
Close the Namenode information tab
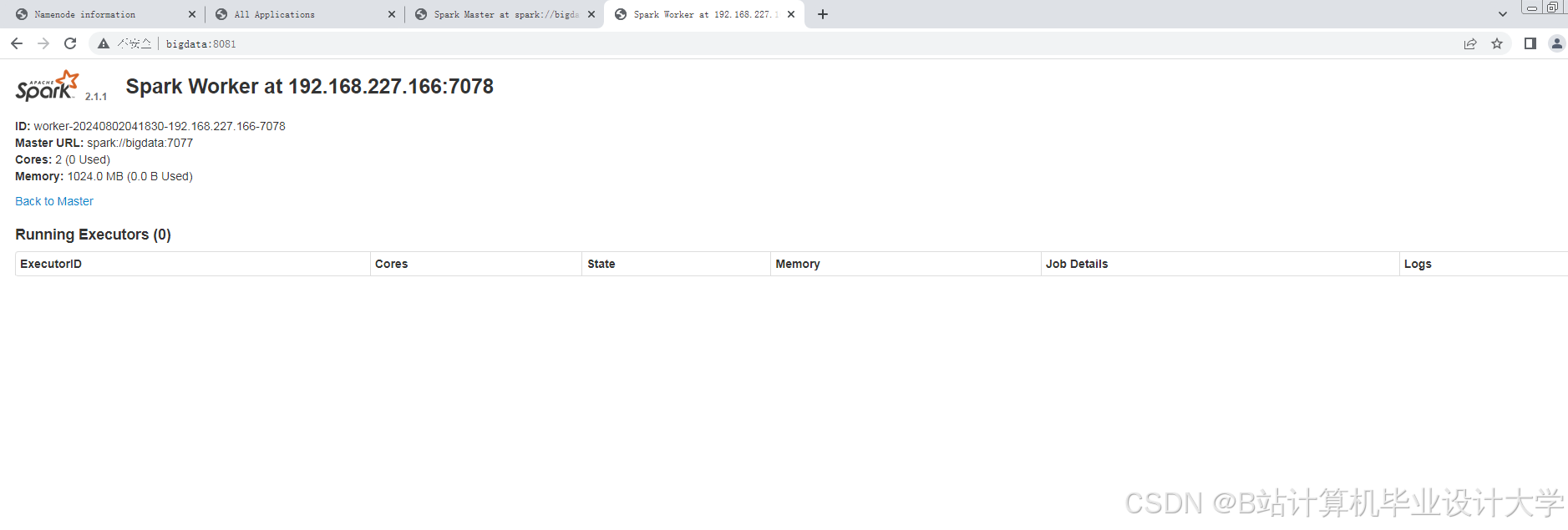pos(192,14)
